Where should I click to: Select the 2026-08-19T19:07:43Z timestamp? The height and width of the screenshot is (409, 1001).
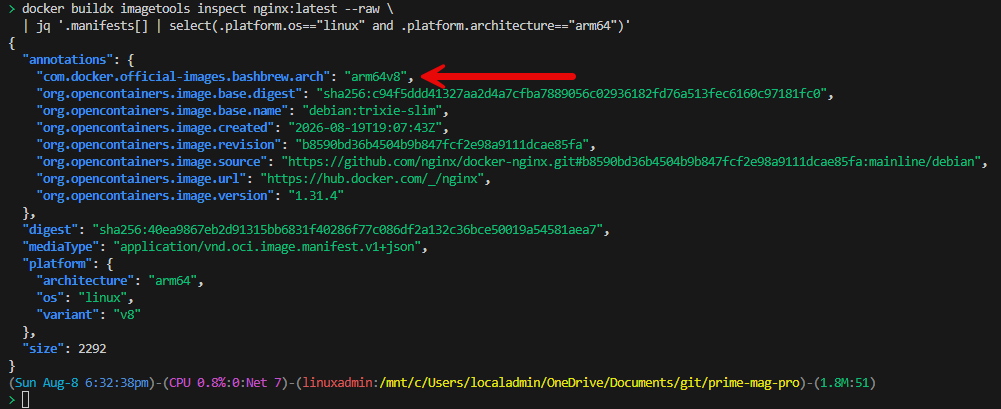point(365,126)
